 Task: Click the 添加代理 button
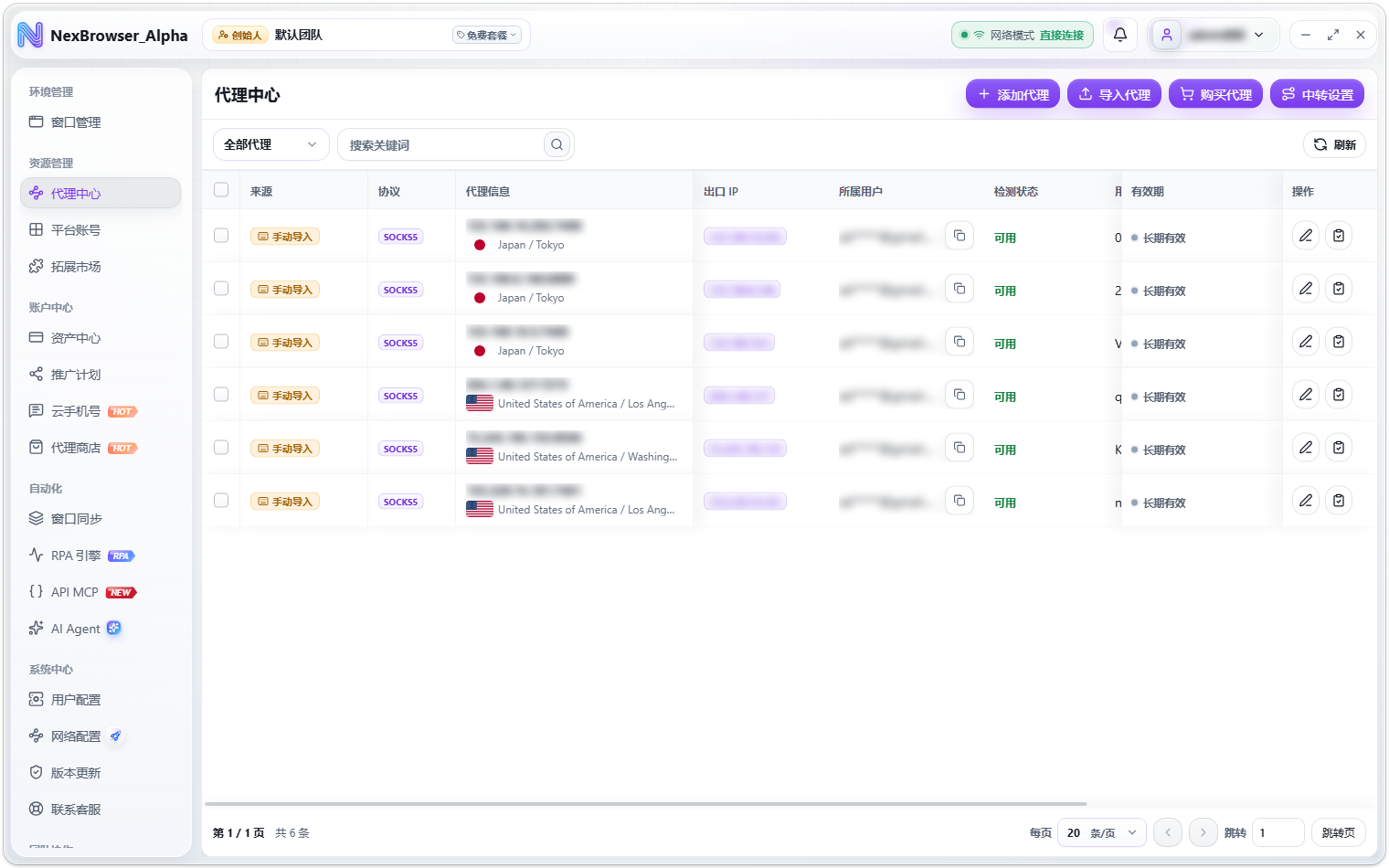tap(1013, 94)
